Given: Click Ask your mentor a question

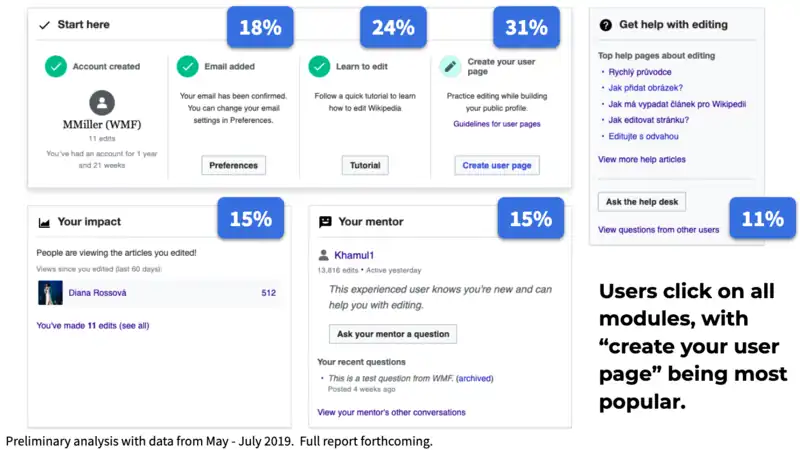Looking at the screenshot, I should [393, 333].
